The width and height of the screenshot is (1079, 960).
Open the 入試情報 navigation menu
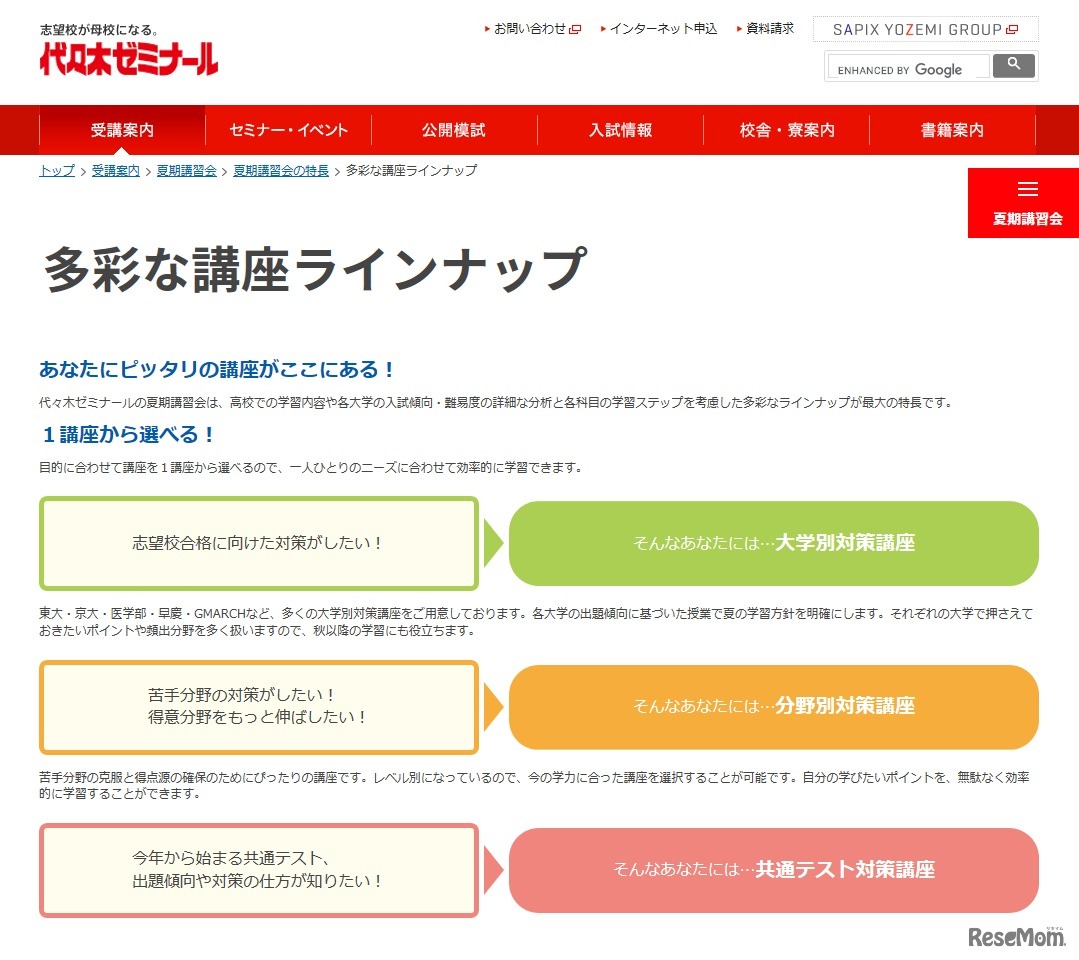(x=620, y=129)
